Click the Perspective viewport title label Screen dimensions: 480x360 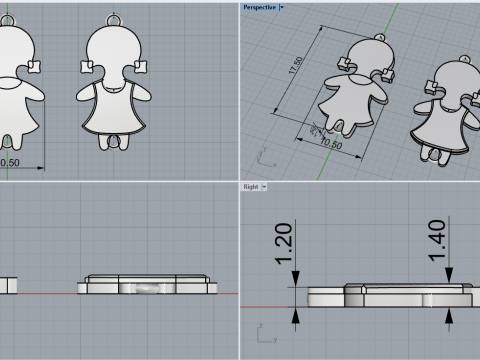tap(259, 7)
